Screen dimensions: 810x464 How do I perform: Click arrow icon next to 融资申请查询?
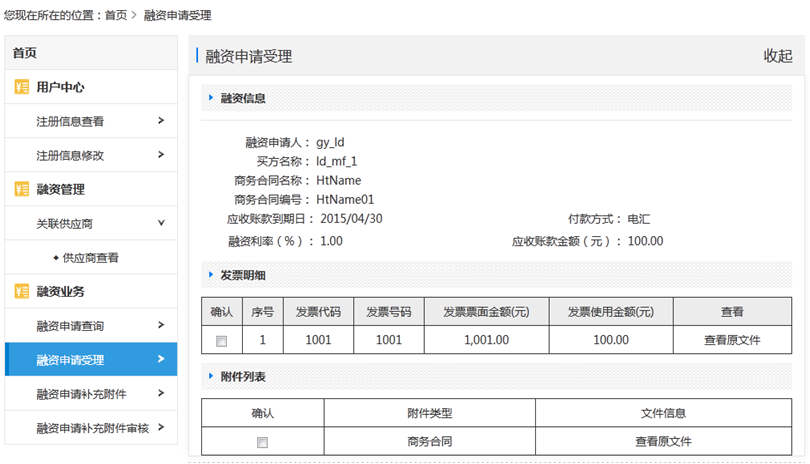[161, 325]
